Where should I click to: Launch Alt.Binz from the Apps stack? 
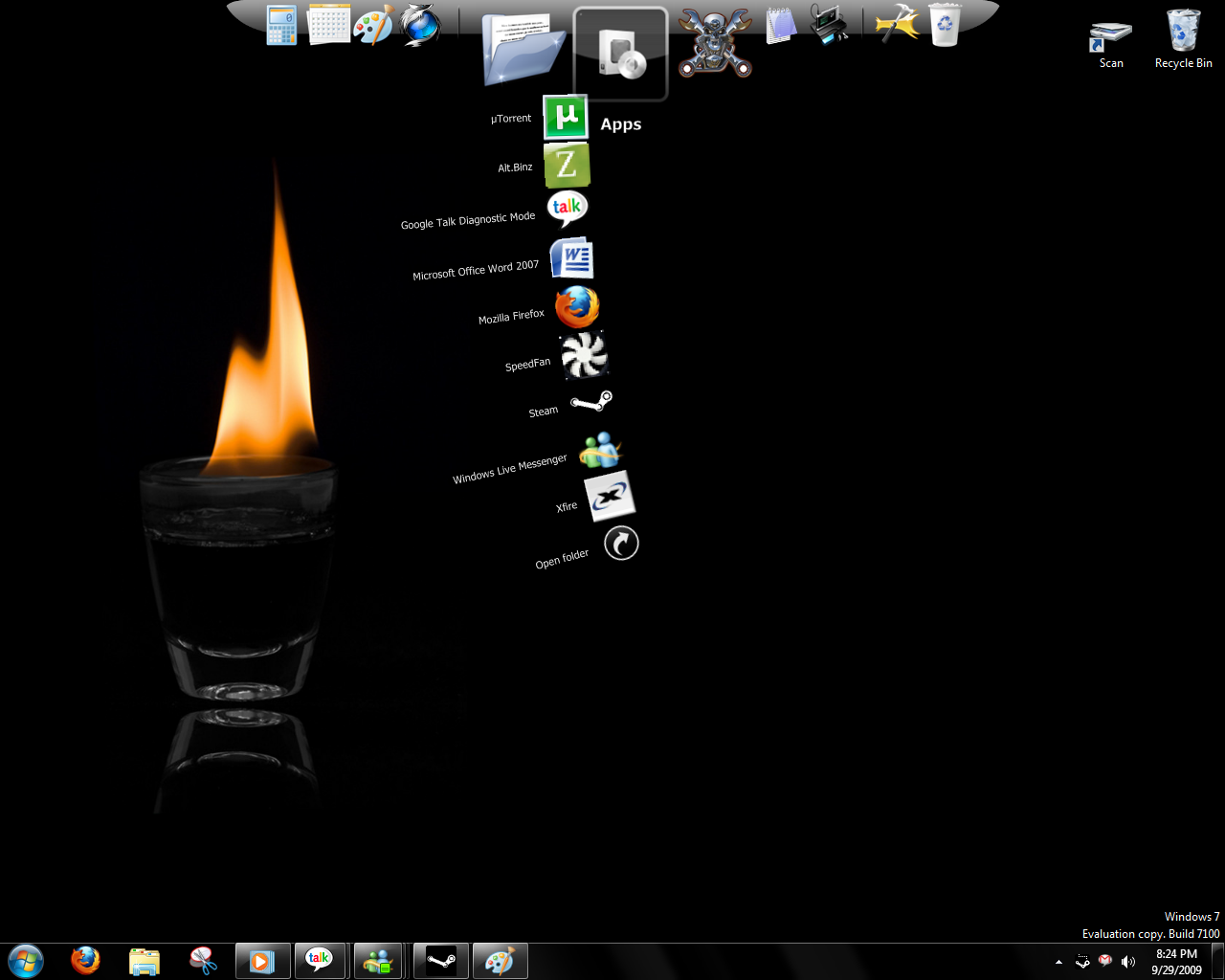[x=567, y=165]
